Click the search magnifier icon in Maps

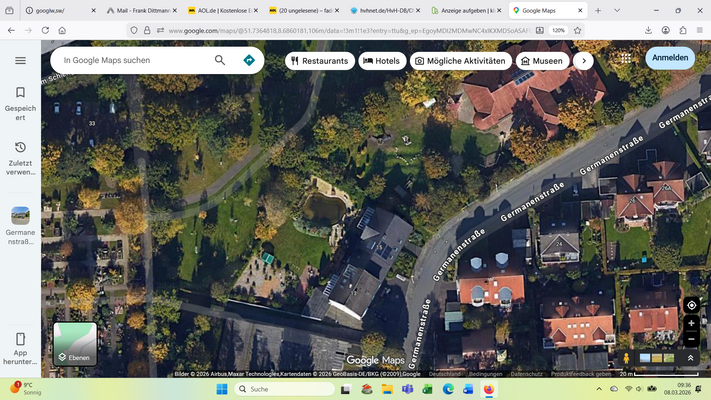click(x=220, y=60)
